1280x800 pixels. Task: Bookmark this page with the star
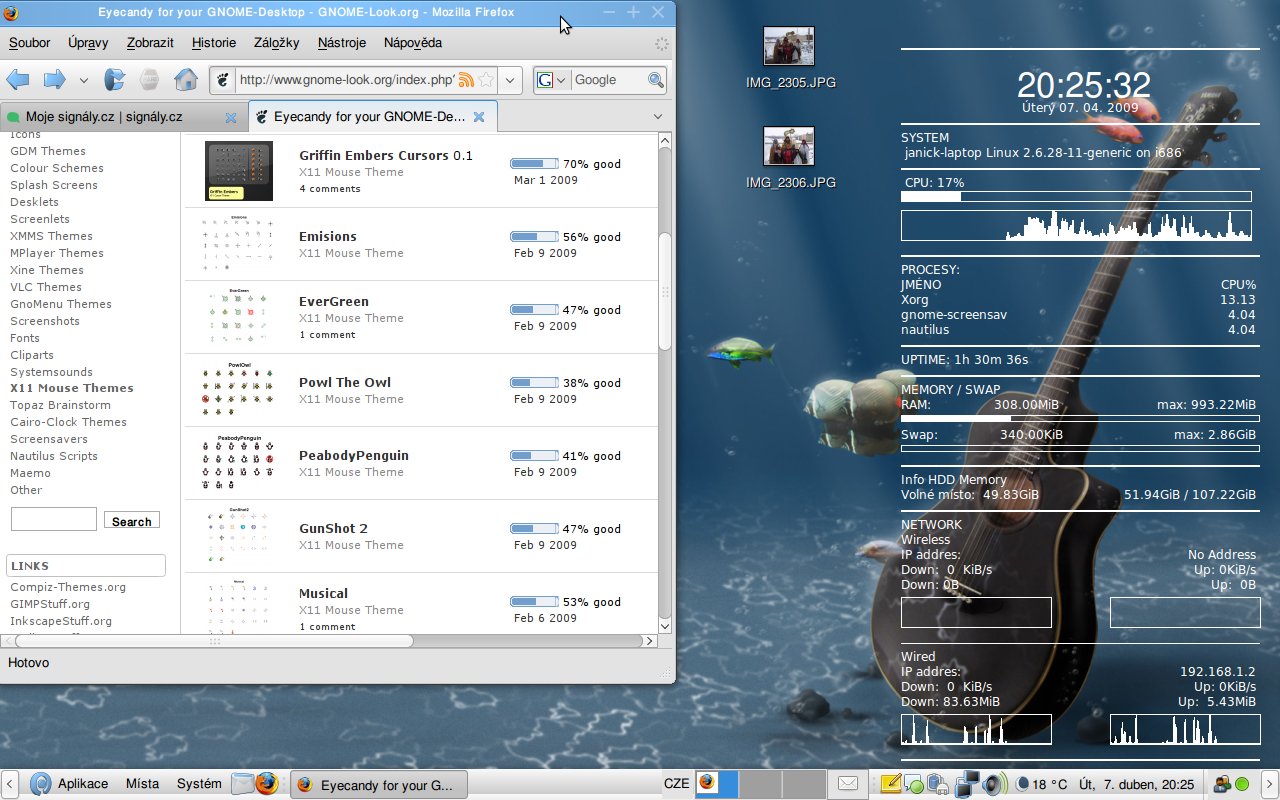(x=486, y=80)
